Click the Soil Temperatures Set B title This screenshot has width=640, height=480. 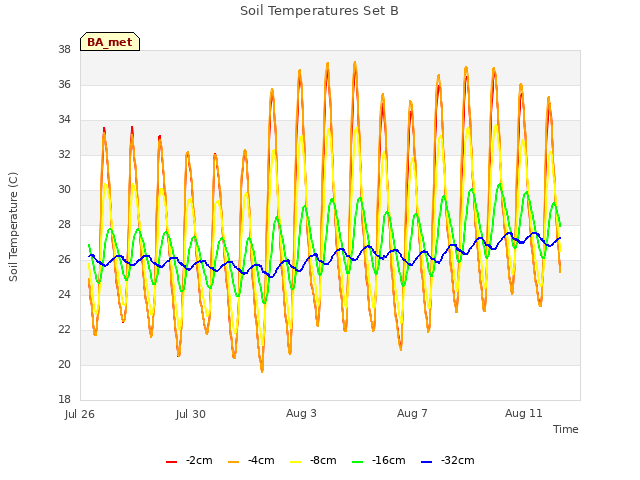[x=319, y=11]
